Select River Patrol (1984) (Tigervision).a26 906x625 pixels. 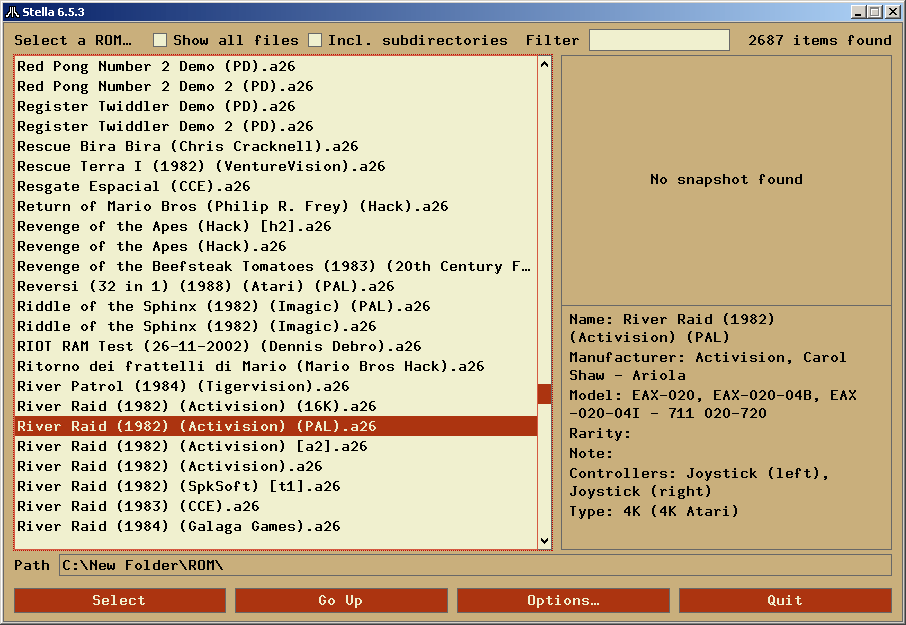click(276, 386)
